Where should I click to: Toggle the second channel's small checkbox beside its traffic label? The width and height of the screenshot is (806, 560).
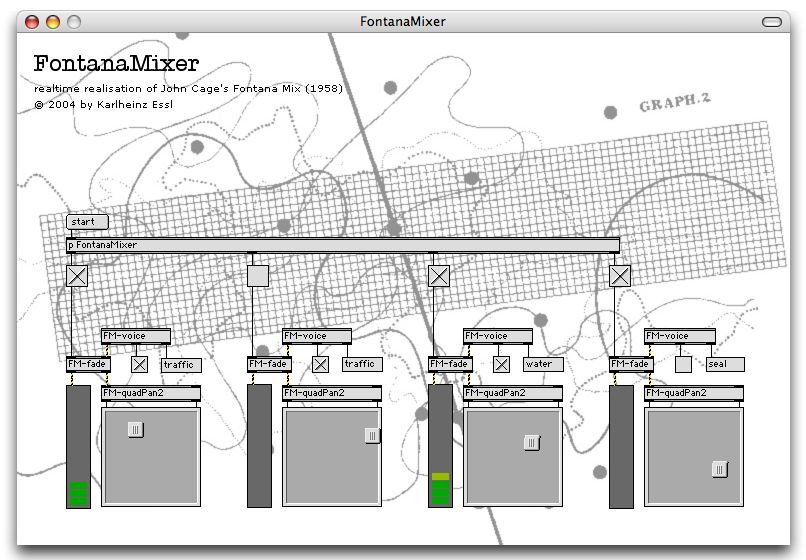click(x=320, y=365)
